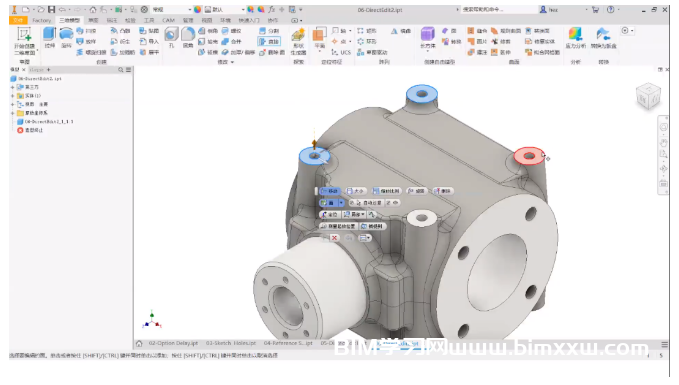Click Locate (定位) in mini-toolbar
This screenshot has width=679, height=385.
pos(330,214)
